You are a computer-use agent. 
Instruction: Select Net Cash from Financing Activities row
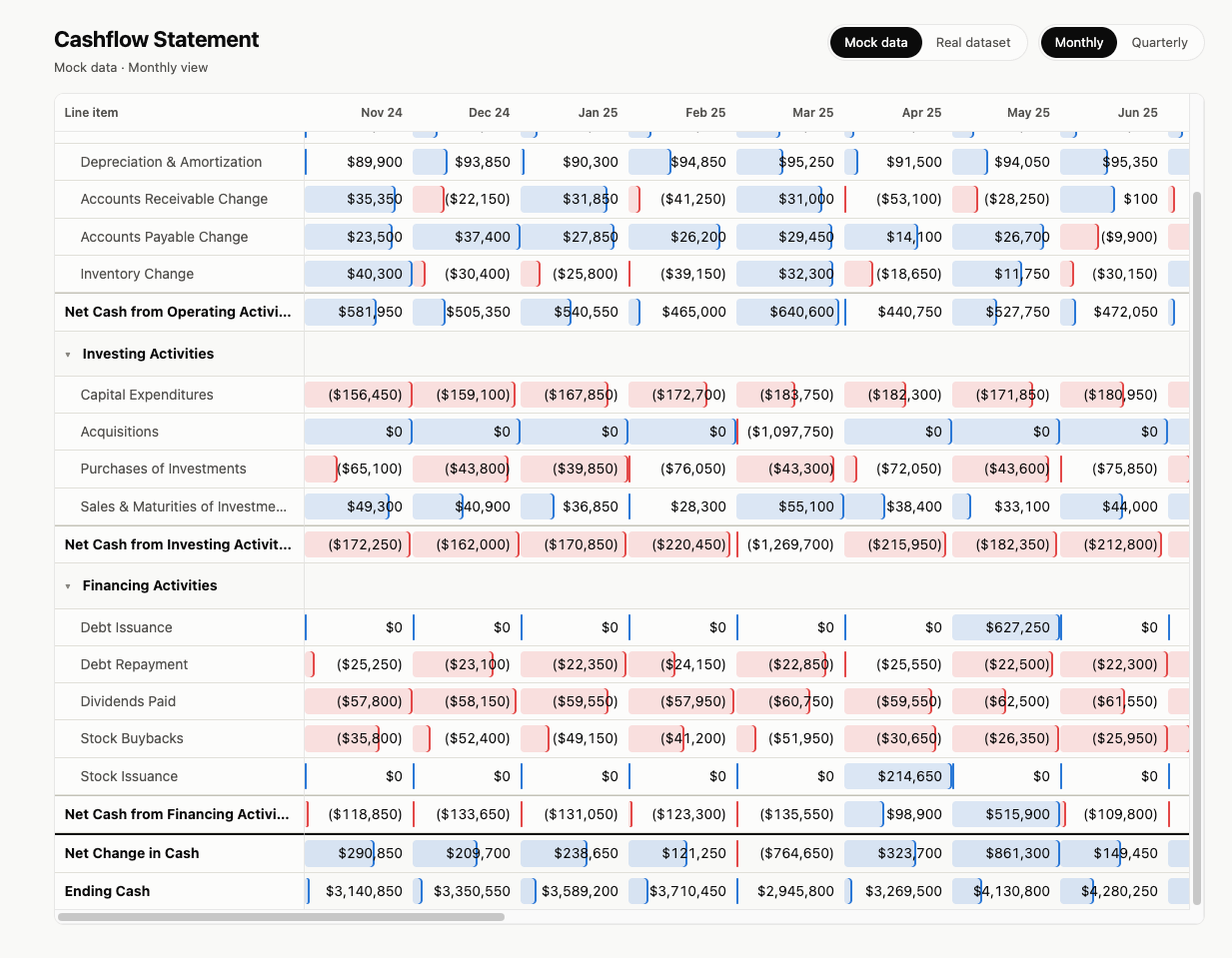click(x=177, y=814)
